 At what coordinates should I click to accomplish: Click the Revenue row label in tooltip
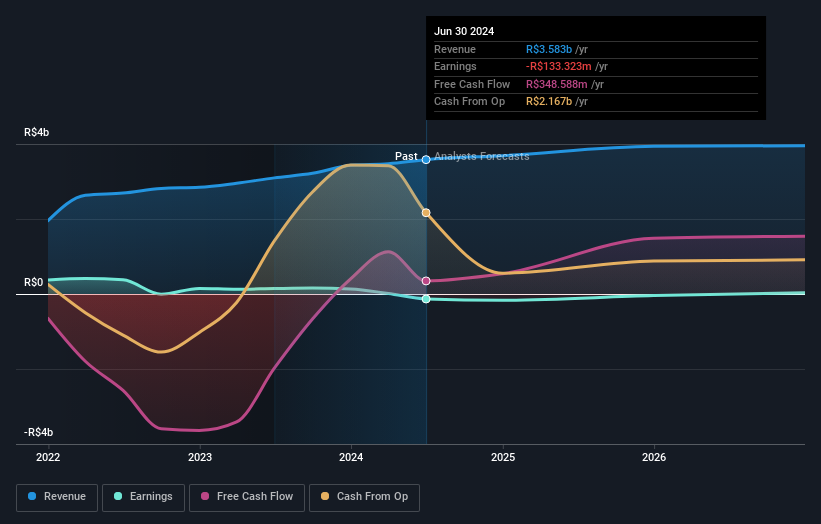coord(455,49)
